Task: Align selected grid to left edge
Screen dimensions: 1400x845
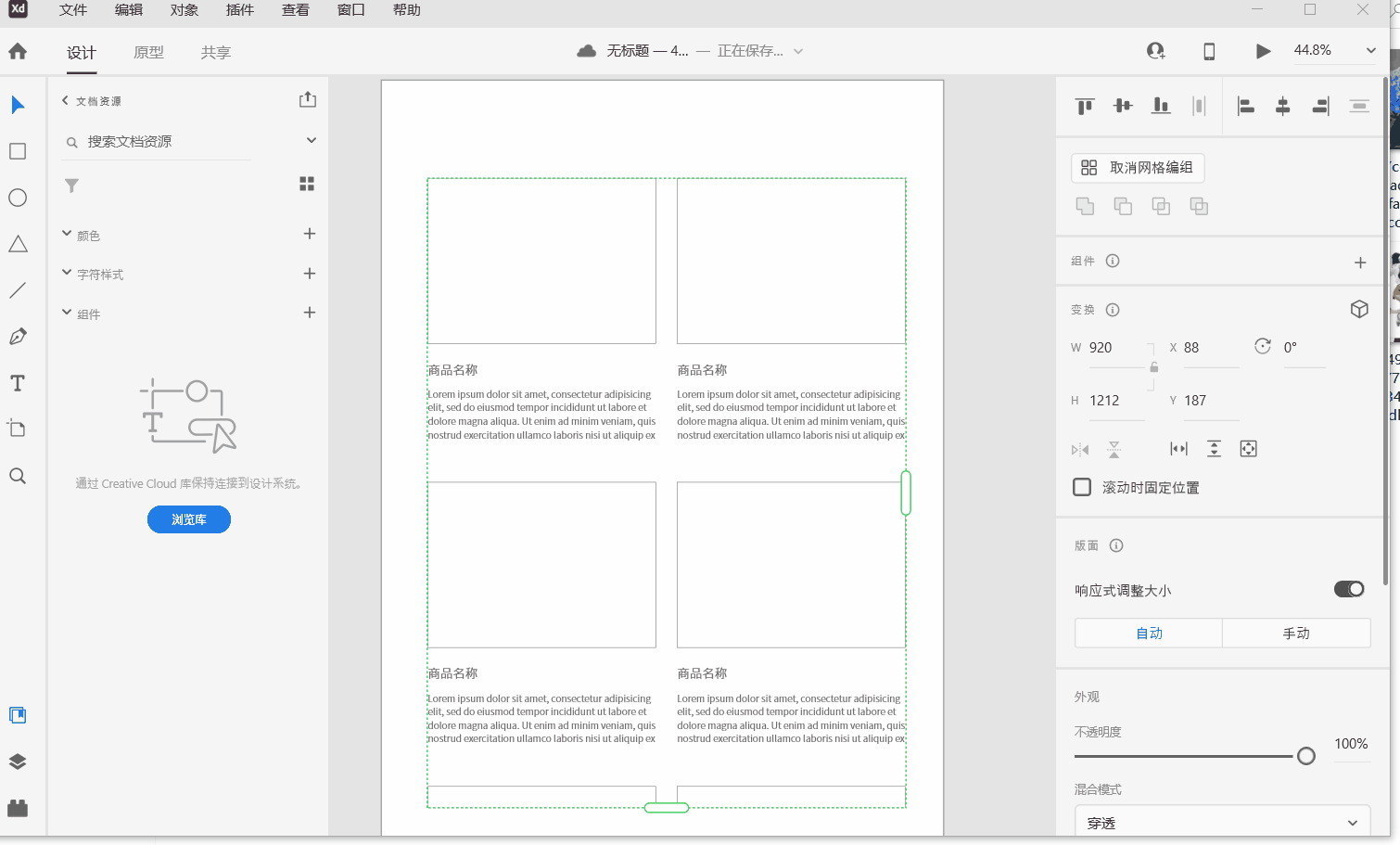Action: tap(1245, 106)
